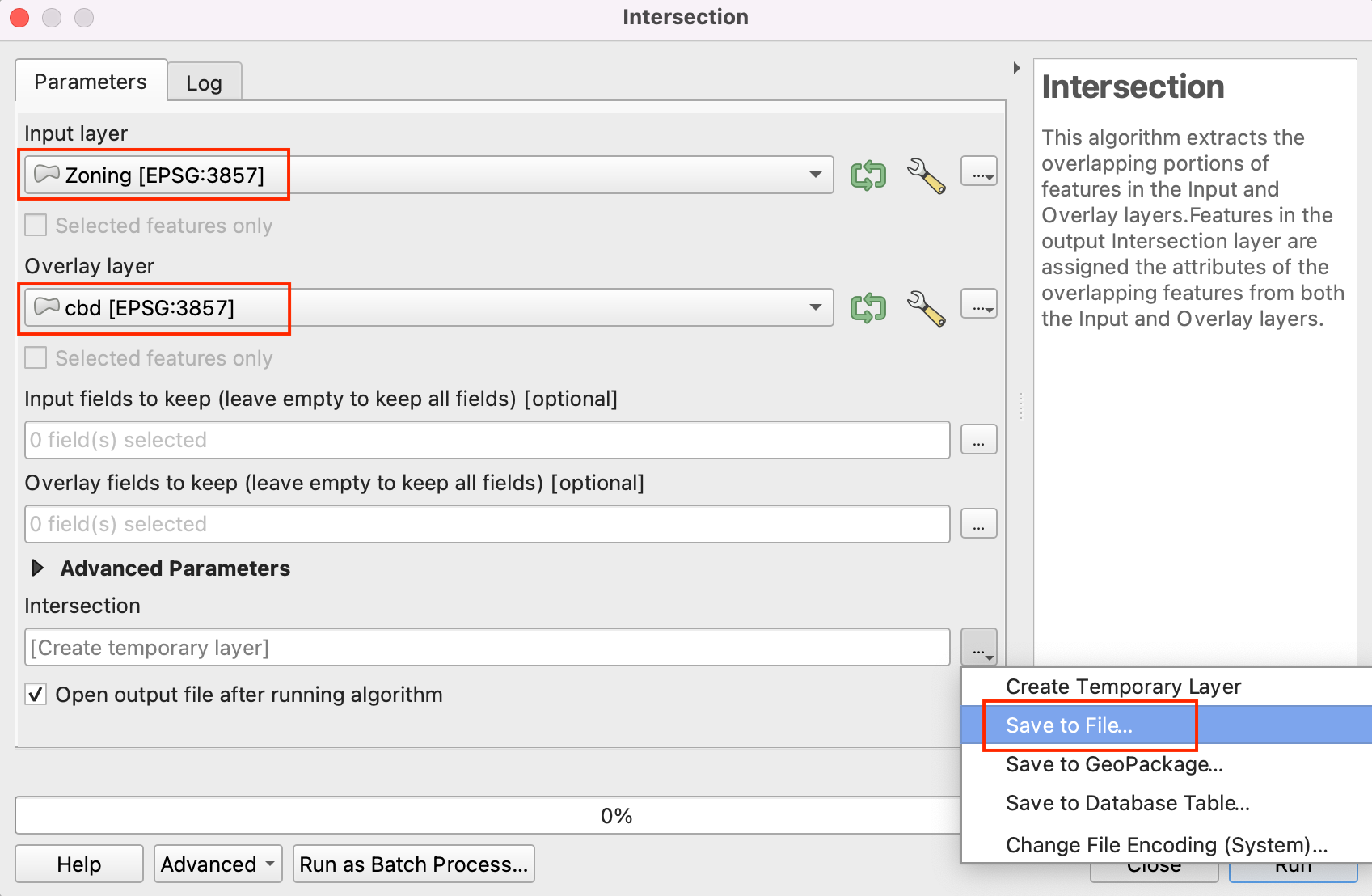
Task: Click browse button beside Input layer
Action: (x=978, y=172)
